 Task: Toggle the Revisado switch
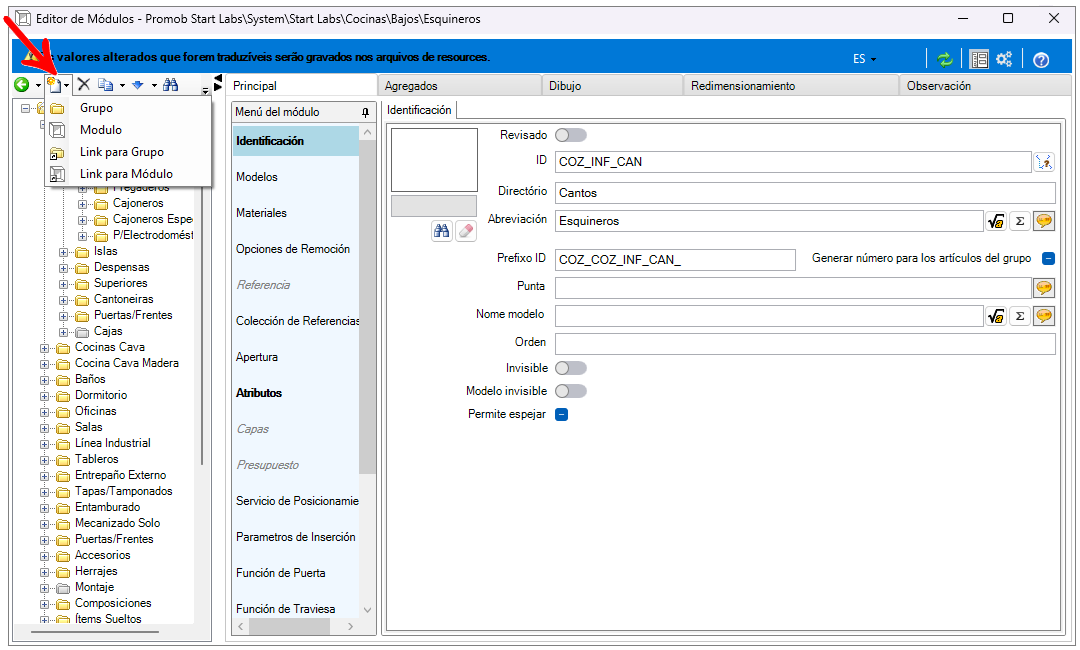coord(570,135)
